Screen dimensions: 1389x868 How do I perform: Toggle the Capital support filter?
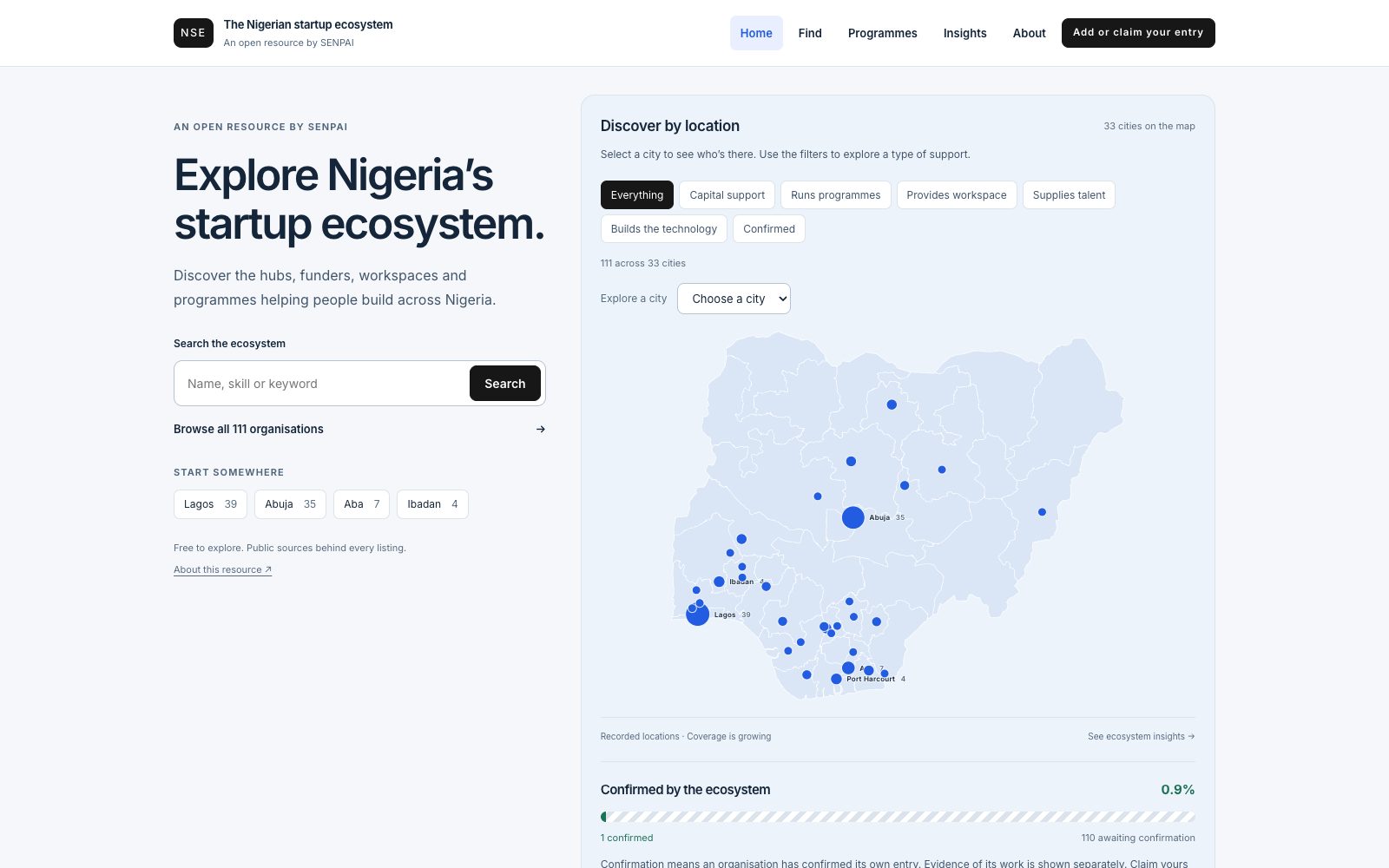(x=727, y=194)
